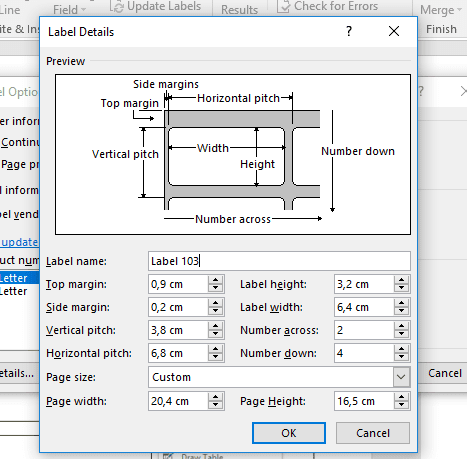The height and width of the screenshot is (459, 467).
Task: Click Update Labels in the ribbon
Action: click(x=157, y=6)
